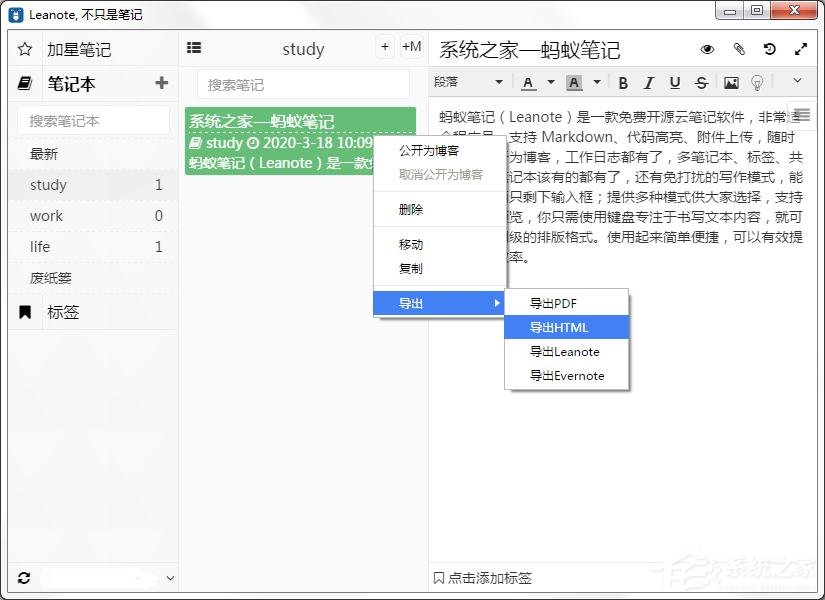Toggle bold formatting
Image resolution: width=825 pixels, height=600 pixels.
click(624, 81)
